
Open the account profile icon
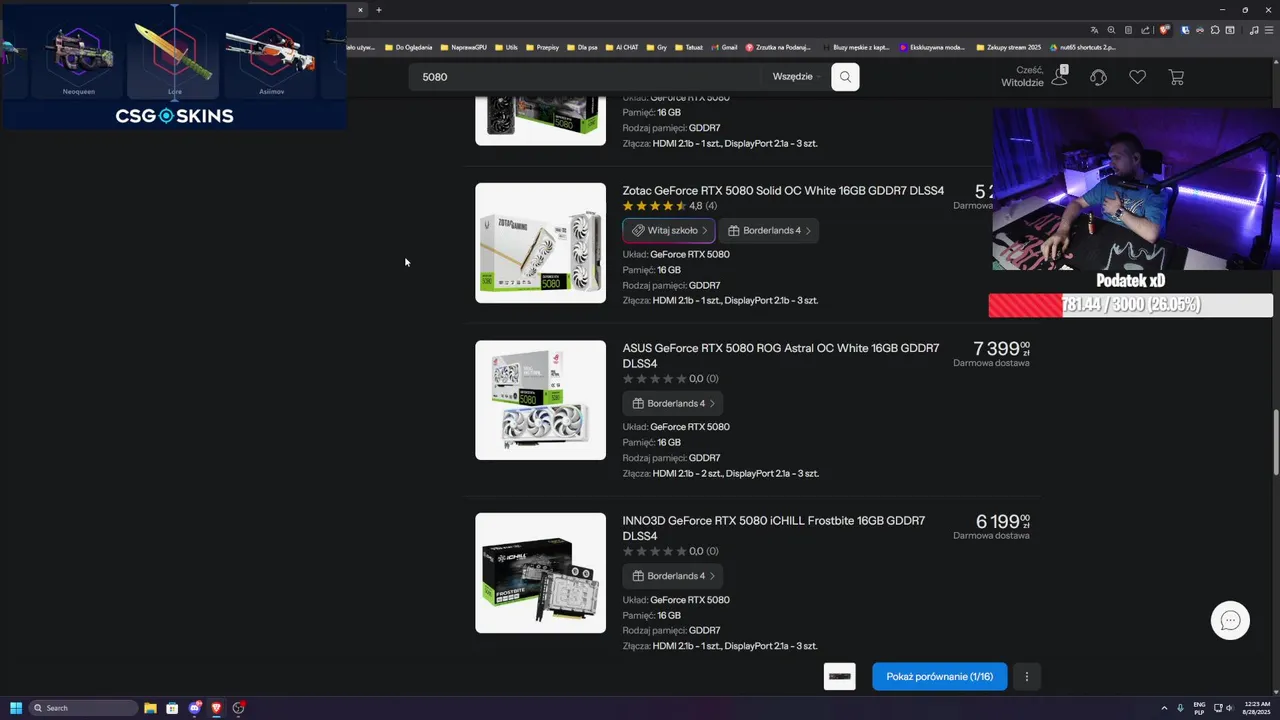pyautogui.click(x=1059, y=77)
